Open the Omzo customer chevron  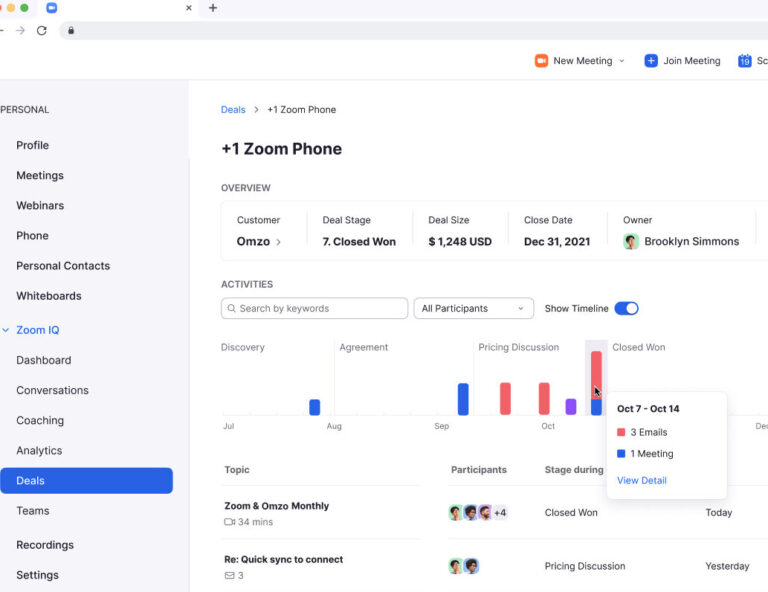279,242
